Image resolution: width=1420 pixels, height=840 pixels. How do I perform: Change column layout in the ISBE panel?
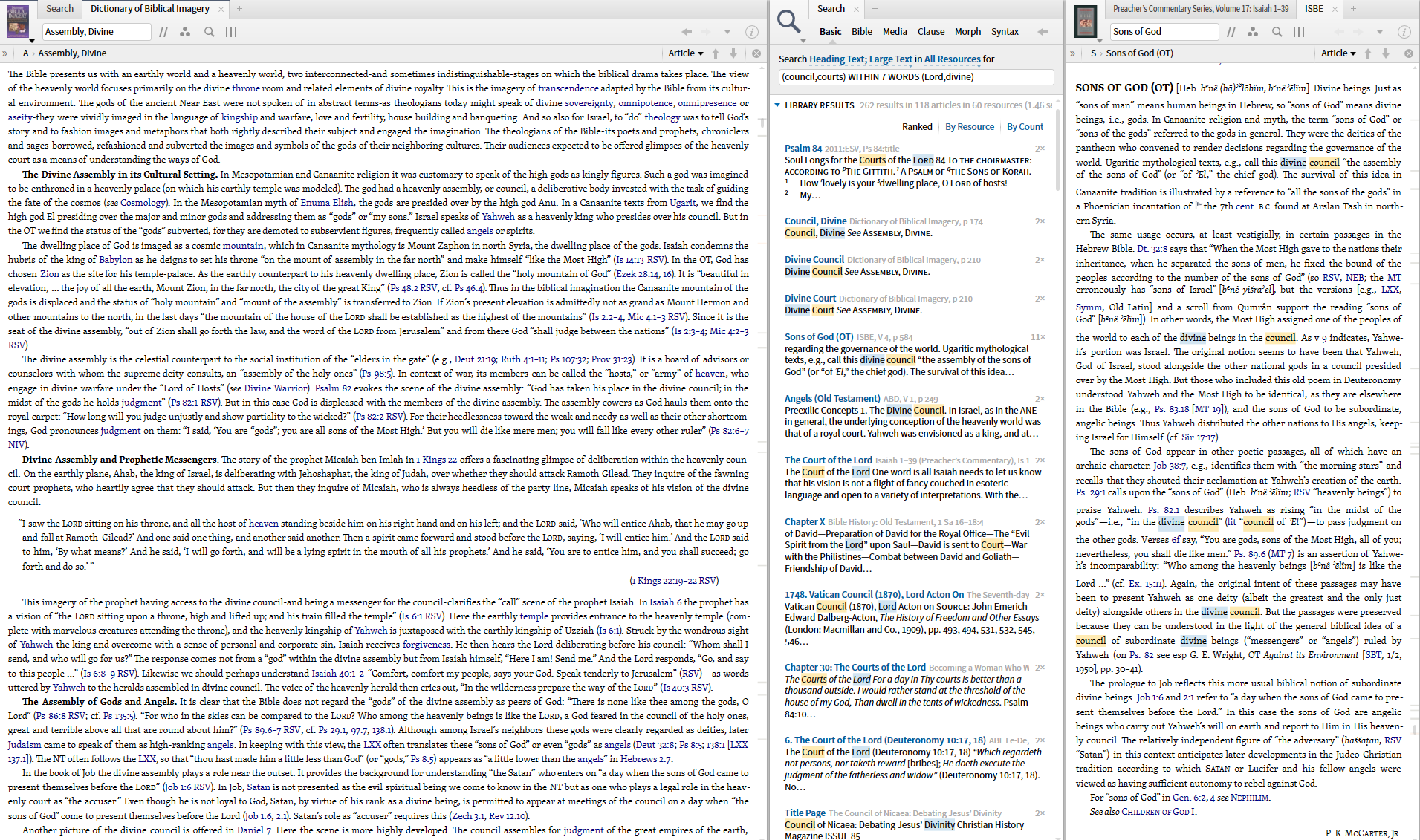pyautogui.click(x=1299, y=32)
